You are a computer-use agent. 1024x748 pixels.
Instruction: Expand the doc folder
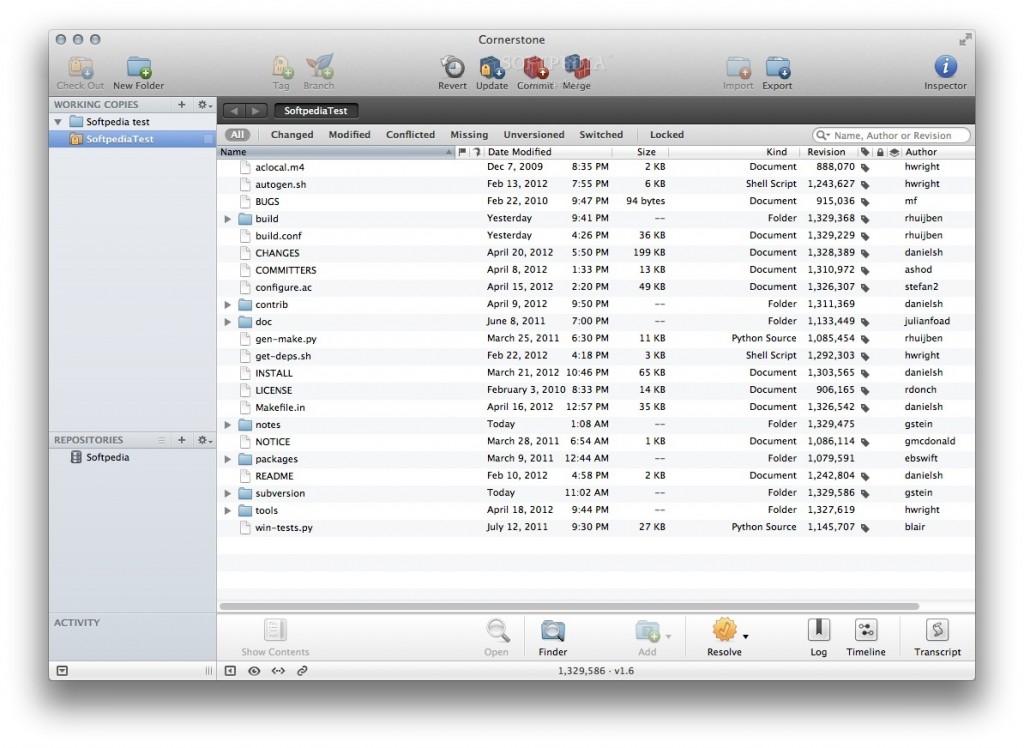pos(227,322)
